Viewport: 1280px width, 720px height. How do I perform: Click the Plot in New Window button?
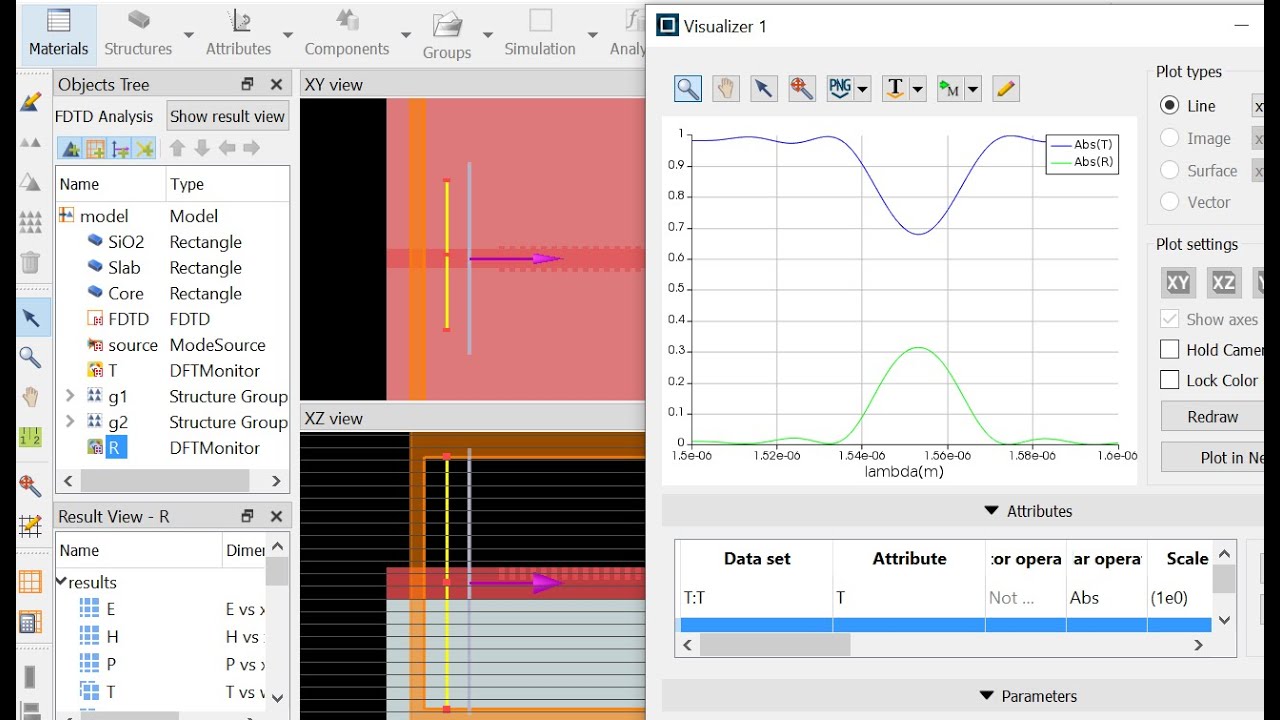click(x=1213, y=457)
